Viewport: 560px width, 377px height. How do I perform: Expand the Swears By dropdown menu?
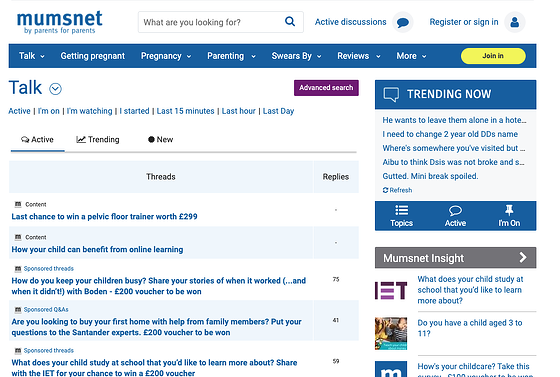coord(296,56)
